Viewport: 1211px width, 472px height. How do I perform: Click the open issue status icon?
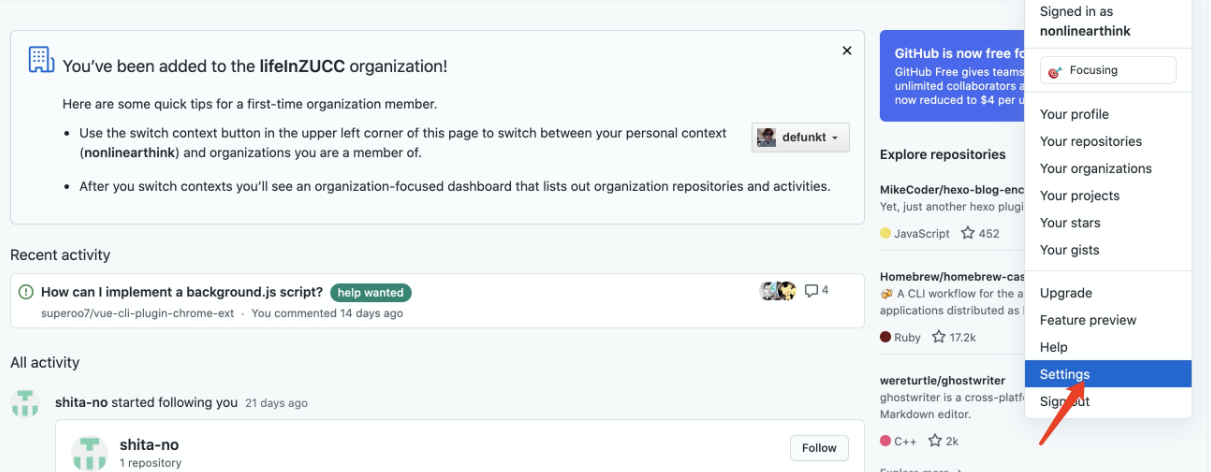coord(26,292)
